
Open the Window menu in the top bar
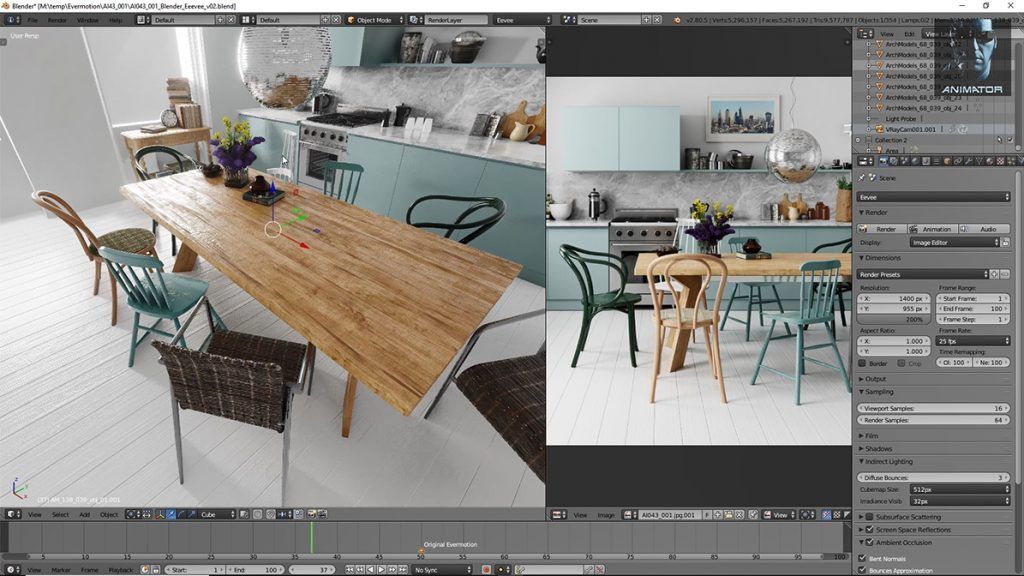pos(88,20)
